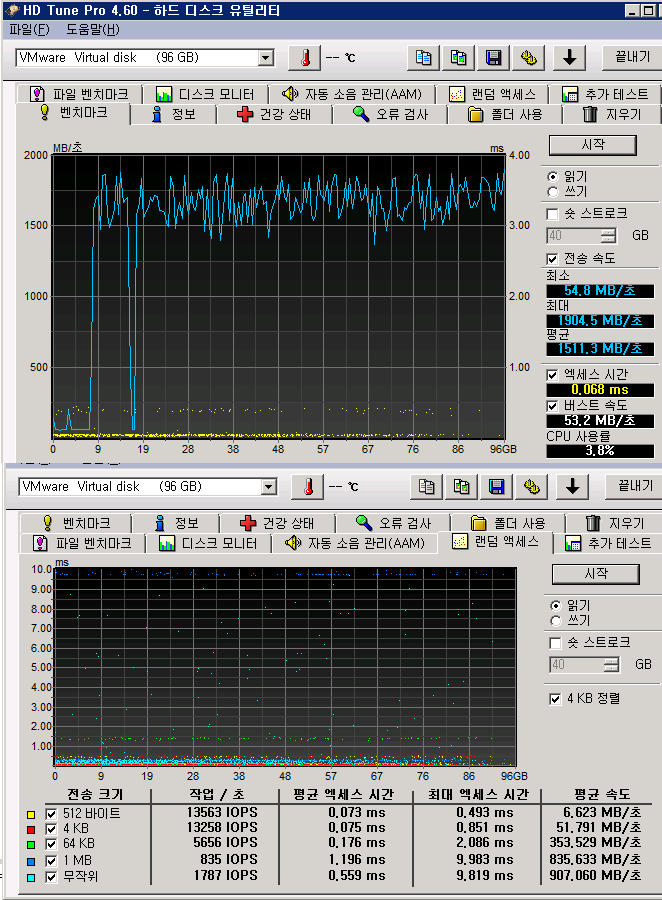Click copy-to-clipboard icon in upper toolbar
This screenshot has width=662, height=900.
(x=423, y=58)
